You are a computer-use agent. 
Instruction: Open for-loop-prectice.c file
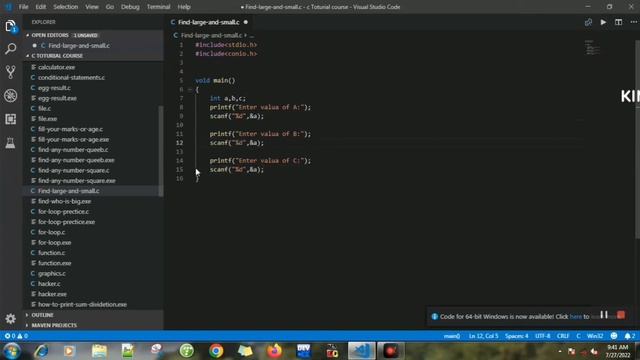point(63,211)
